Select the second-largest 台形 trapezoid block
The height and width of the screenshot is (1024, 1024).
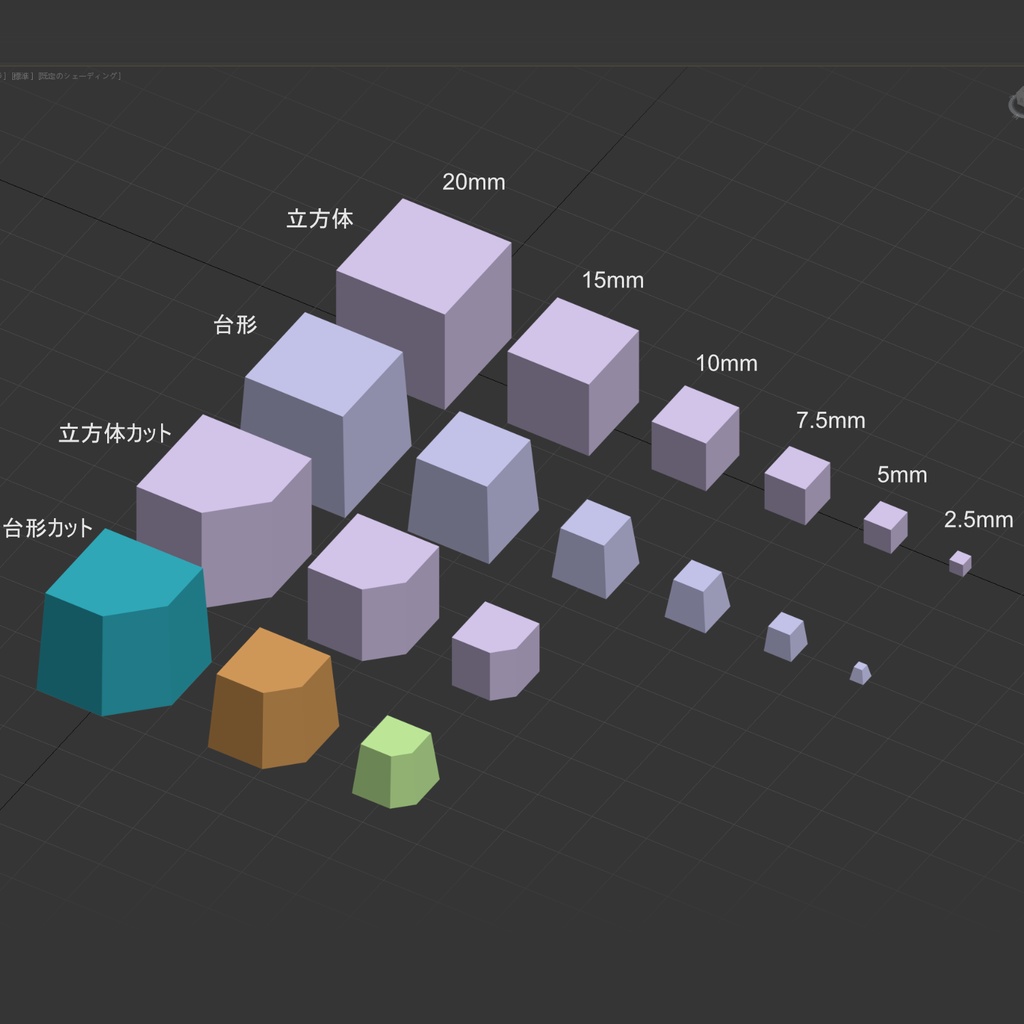pos(473,487)
